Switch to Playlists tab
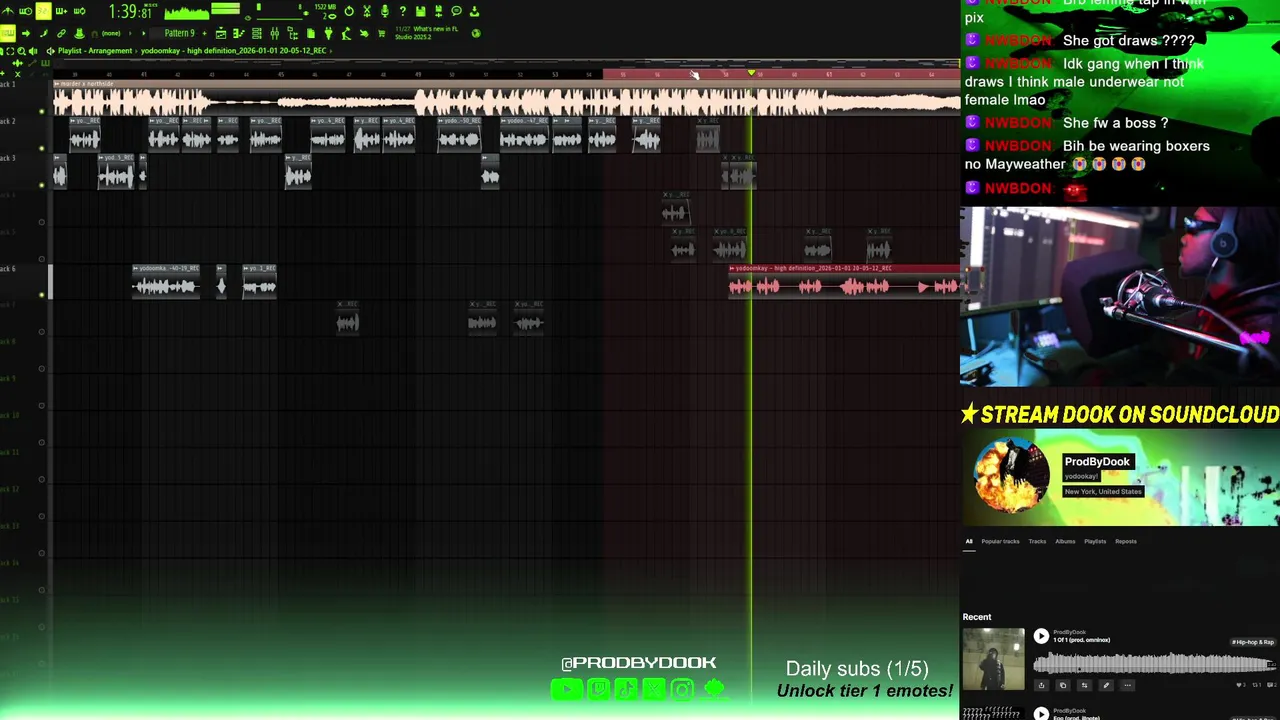 (1095, 541)
